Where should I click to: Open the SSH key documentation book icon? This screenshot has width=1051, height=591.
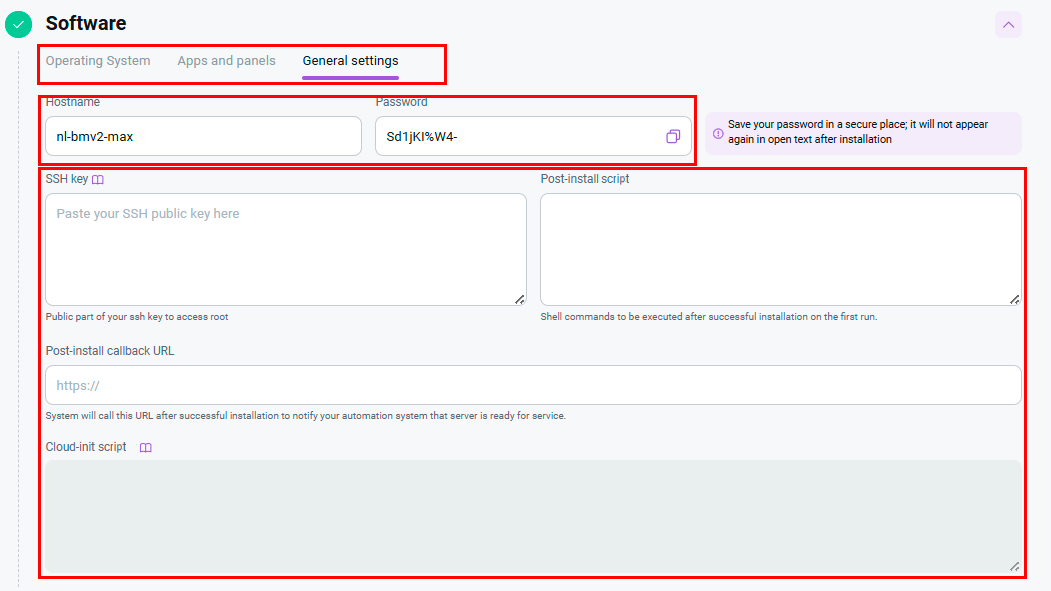[98, 180]
